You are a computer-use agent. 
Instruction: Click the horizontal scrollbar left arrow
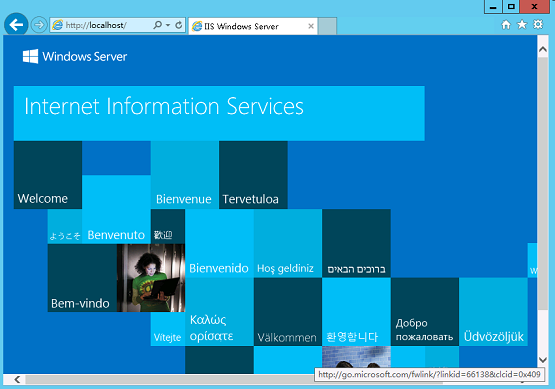tap(17, 380)
